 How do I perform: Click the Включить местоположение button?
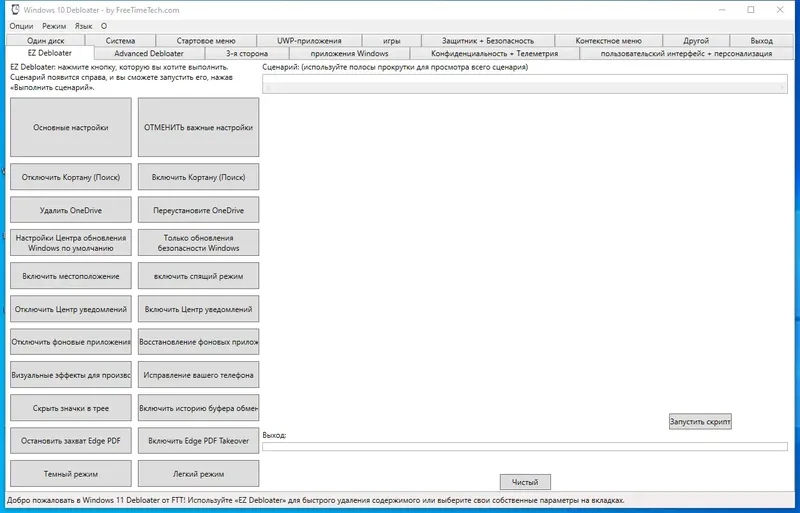(x=71, y=276)
